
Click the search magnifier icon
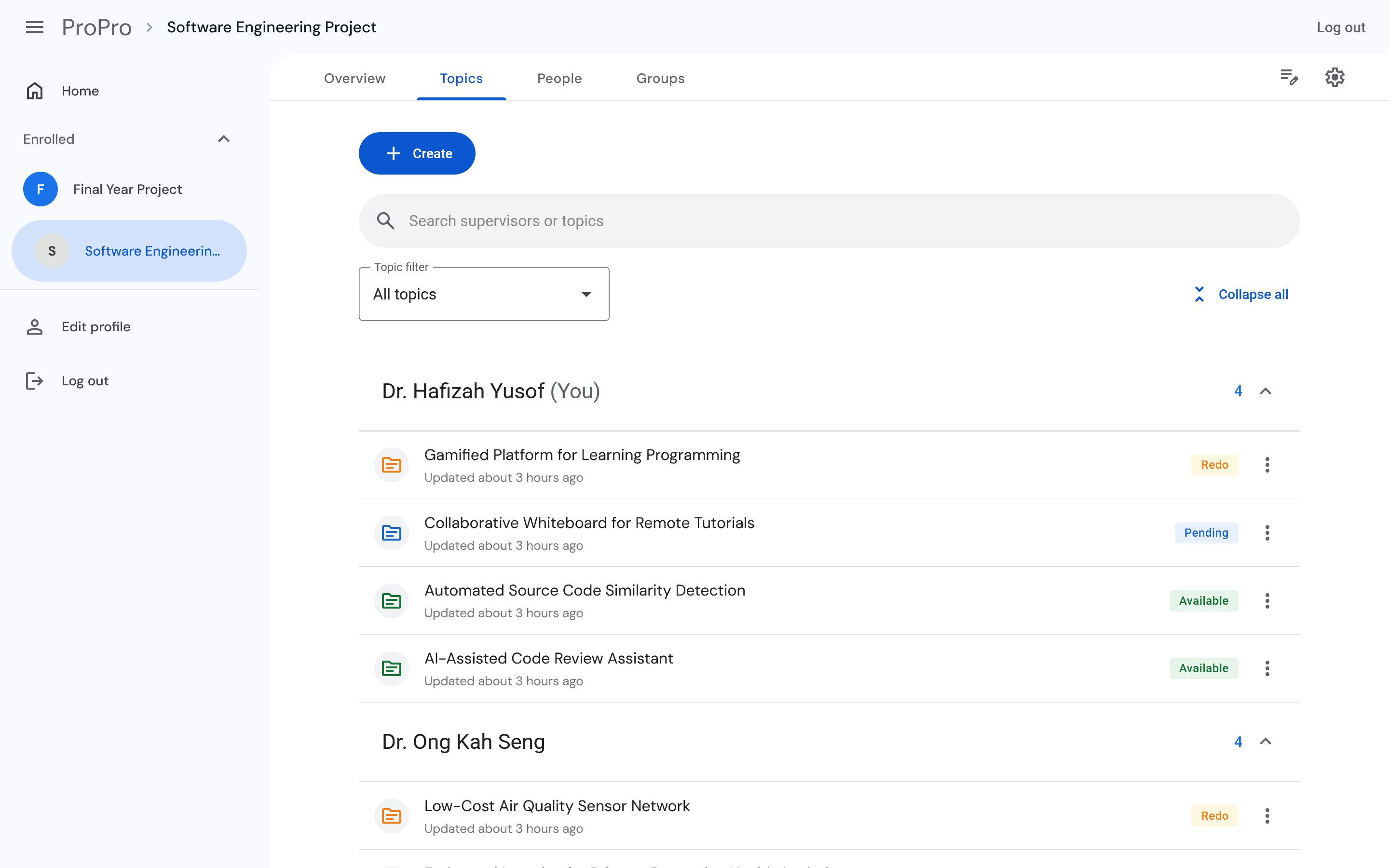(x=386, y=221)
